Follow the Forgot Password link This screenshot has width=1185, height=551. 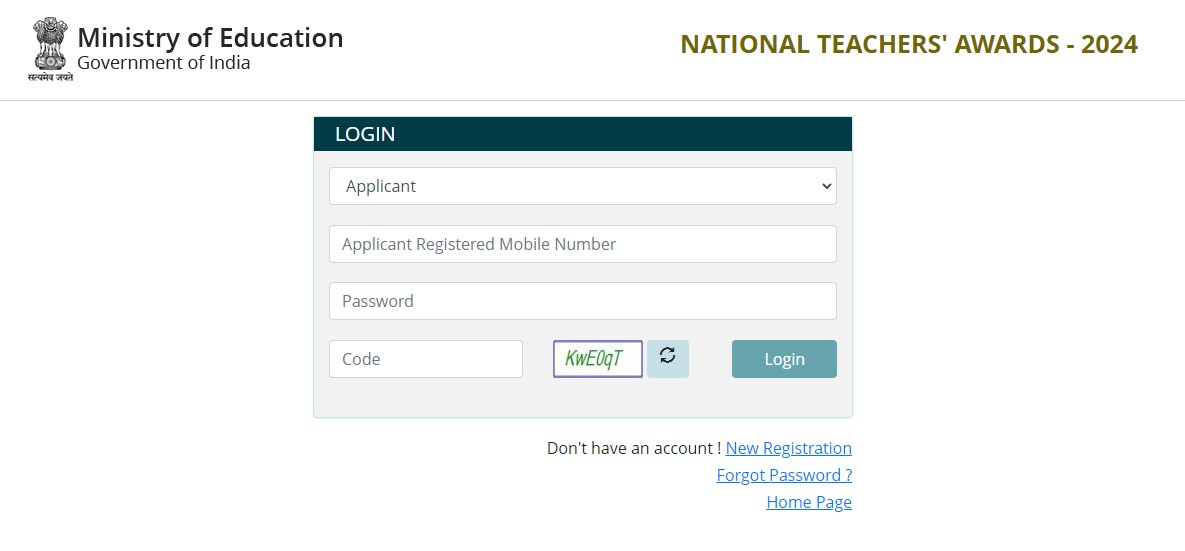coord(784,475)
